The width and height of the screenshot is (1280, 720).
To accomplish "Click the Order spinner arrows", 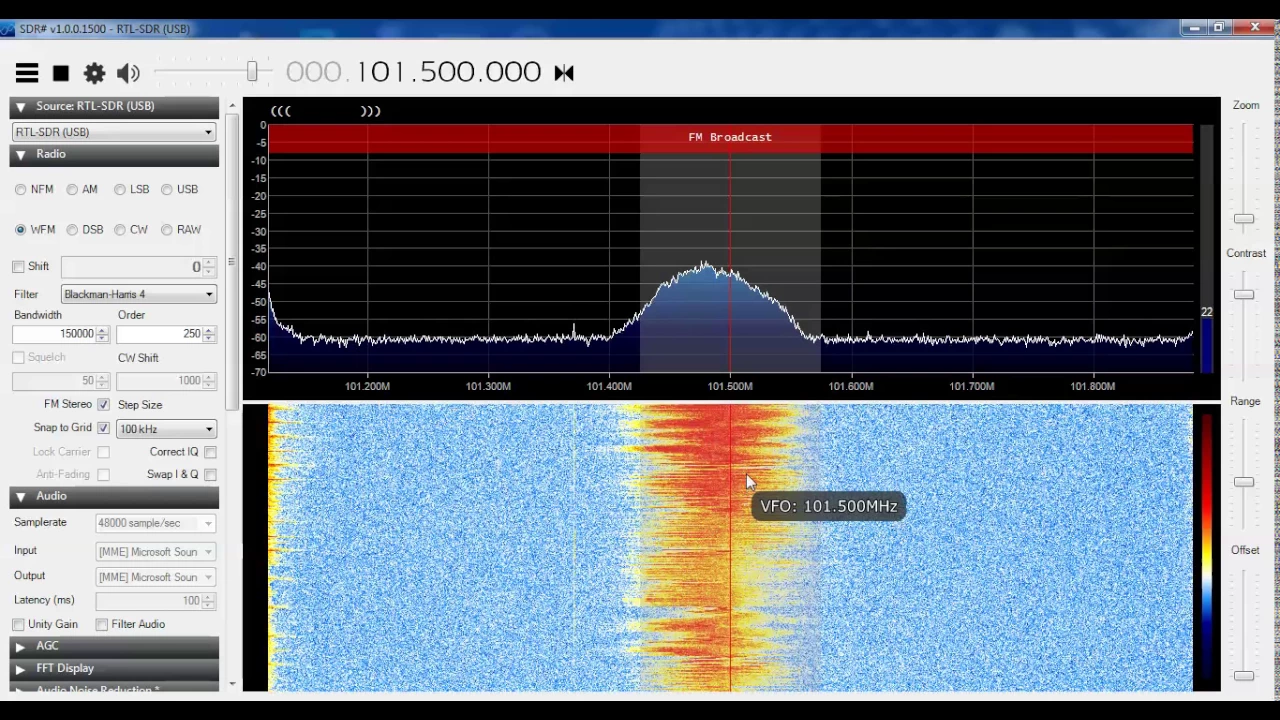I will click(x=209, y=334).
